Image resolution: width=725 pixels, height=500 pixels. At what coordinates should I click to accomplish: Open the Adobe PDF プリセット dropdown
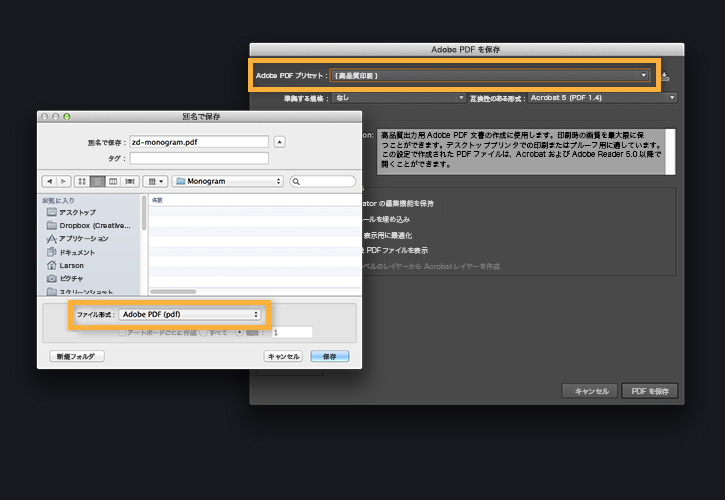tap(490, 75)
